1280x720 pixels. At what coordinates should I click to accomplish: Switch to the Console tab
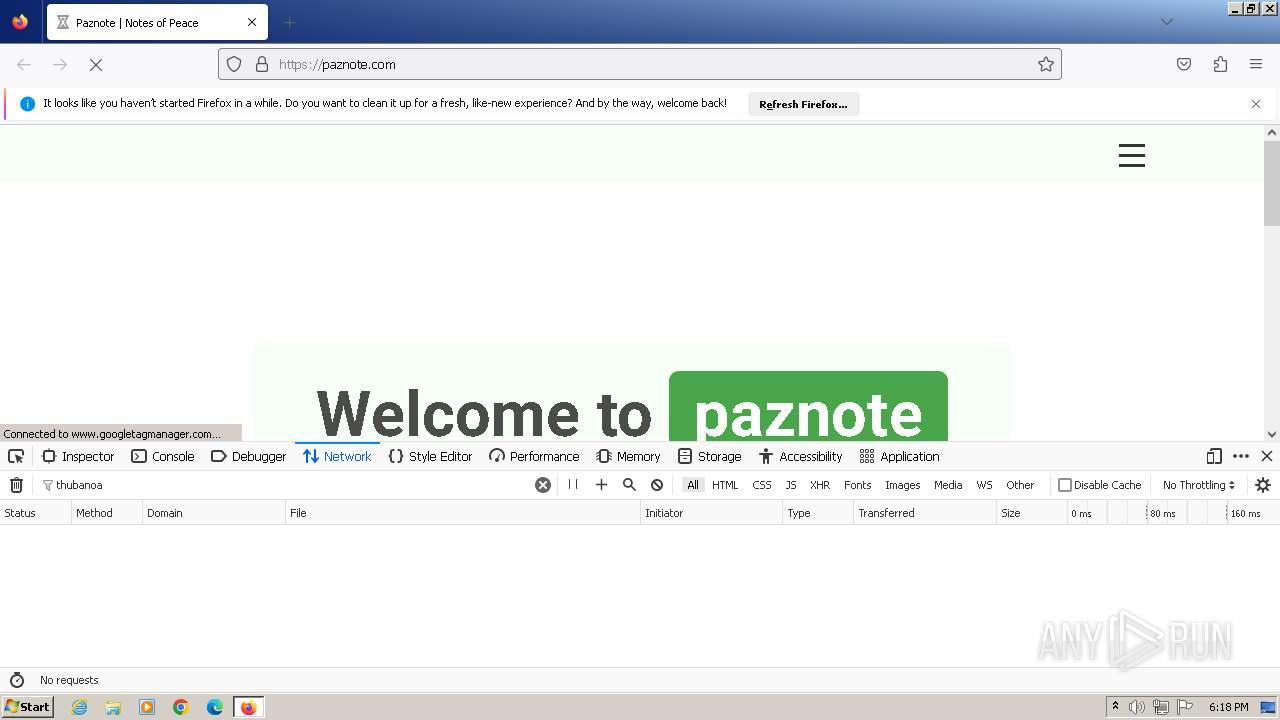[x=162, y=456]
